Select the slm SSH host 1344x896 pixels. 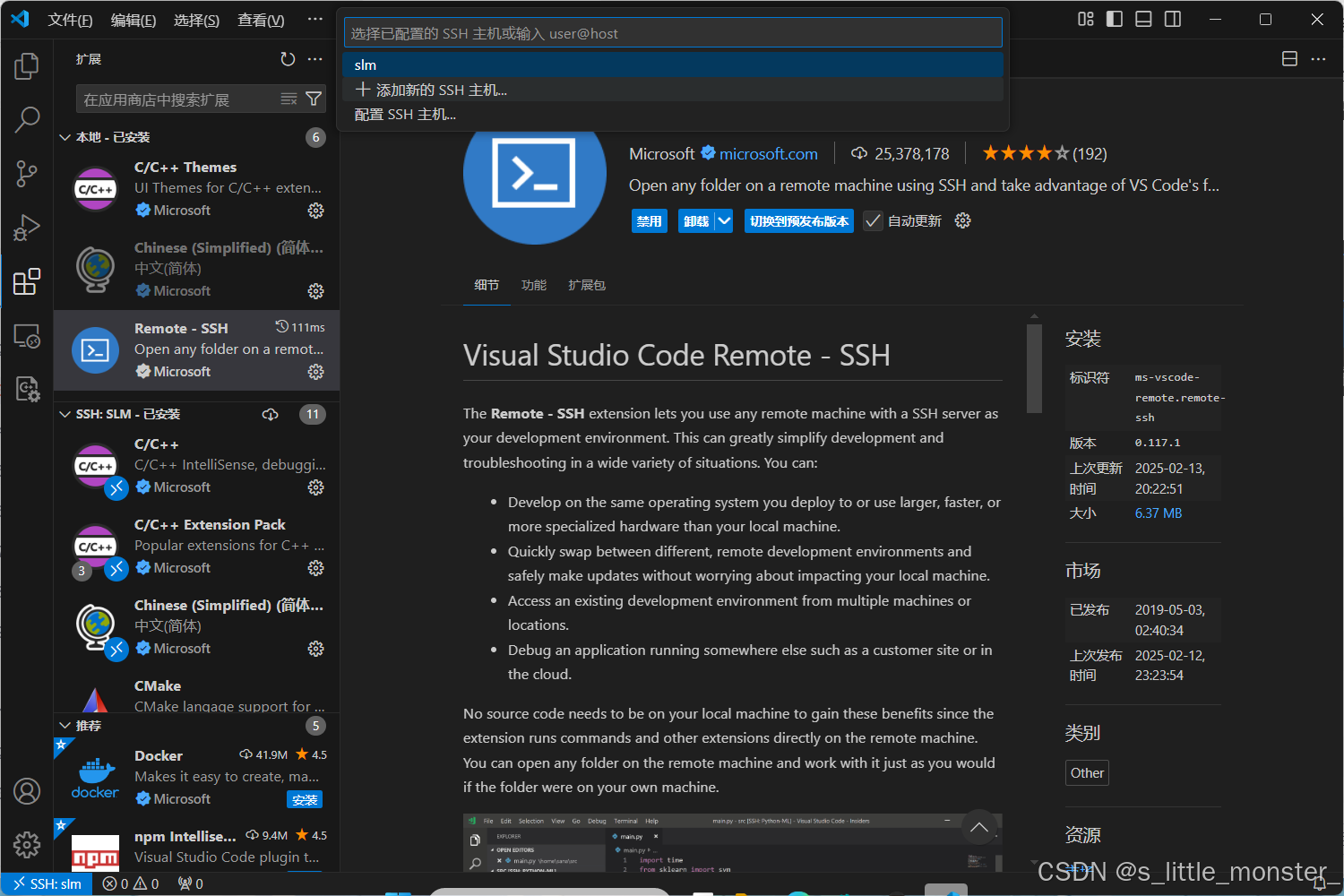[x=673, y=65]
